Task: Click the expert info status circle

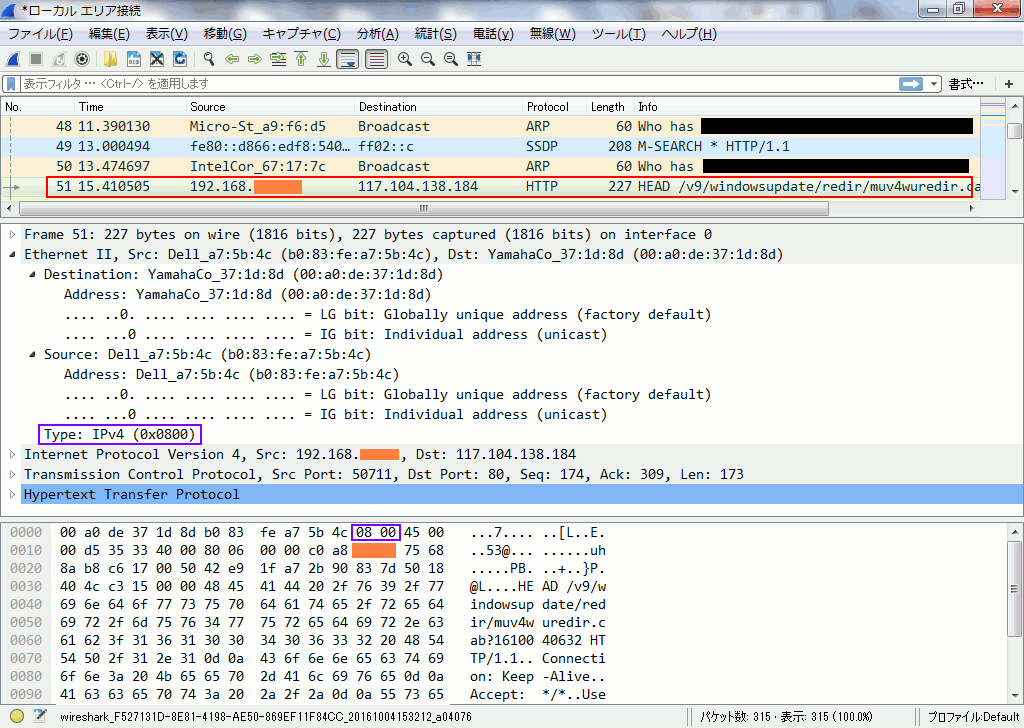Action: tap(17, 716)
